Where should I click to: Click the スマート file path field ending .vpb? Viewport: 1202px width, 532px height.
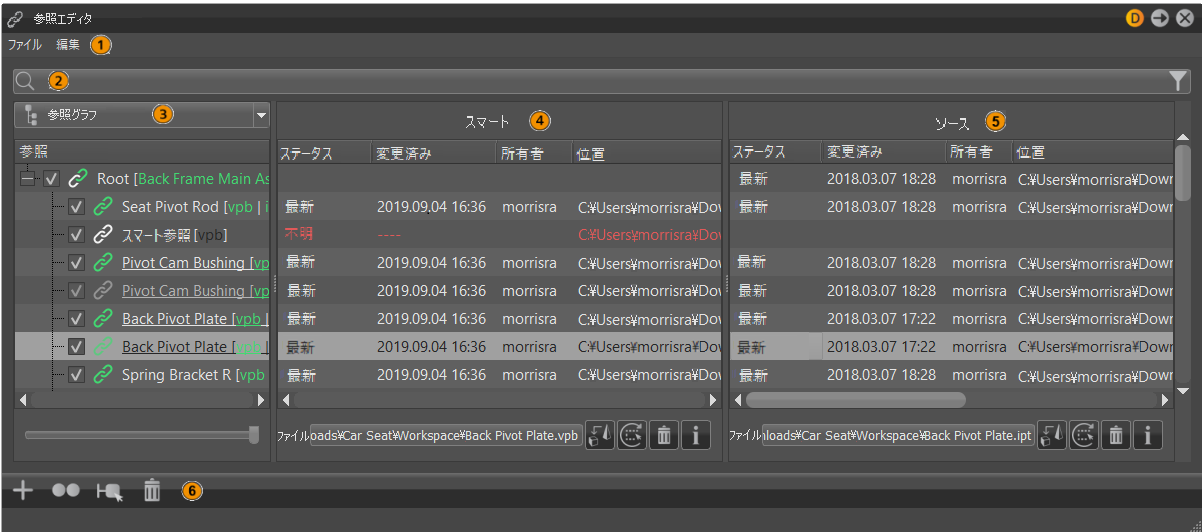click(x=446, y=437)
